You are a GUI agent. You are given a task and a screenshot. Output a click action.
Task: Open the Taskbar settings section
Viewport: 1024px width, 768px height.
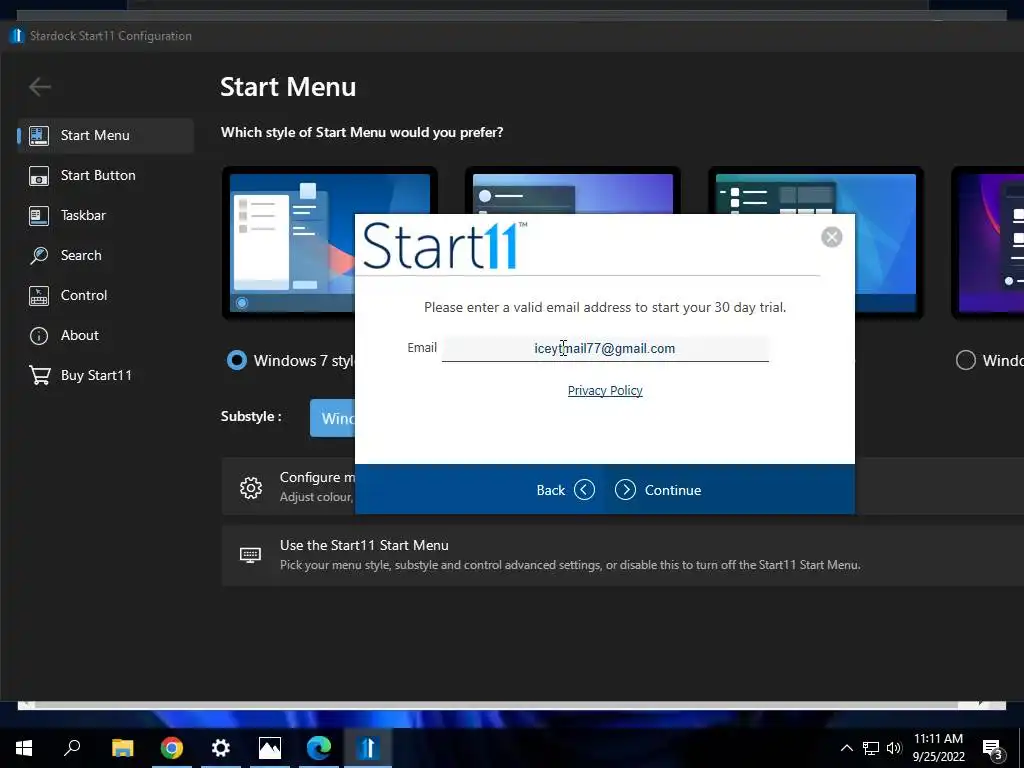pyautogui.click(x=106, y=215)
